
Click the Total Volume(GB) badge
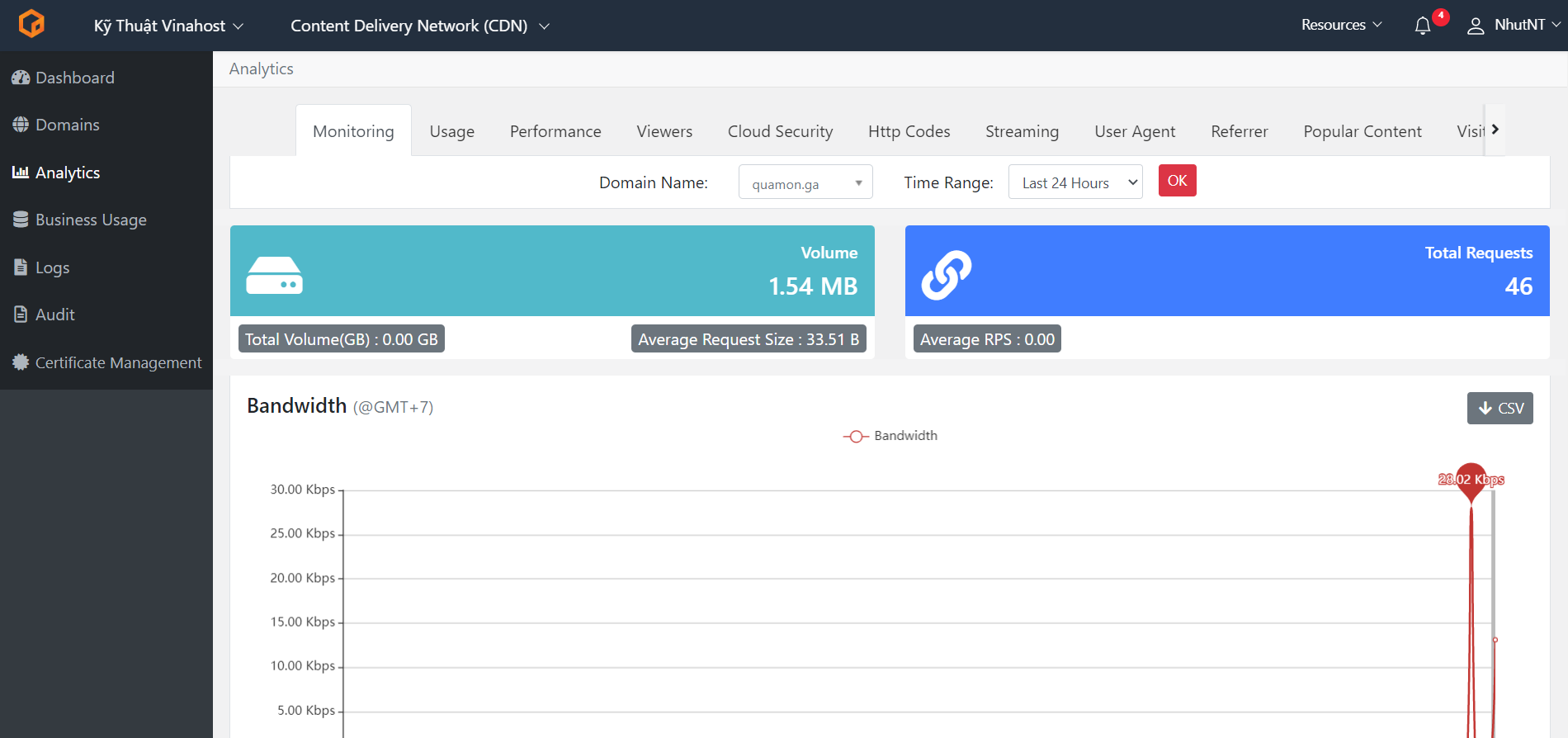(342, 339)
